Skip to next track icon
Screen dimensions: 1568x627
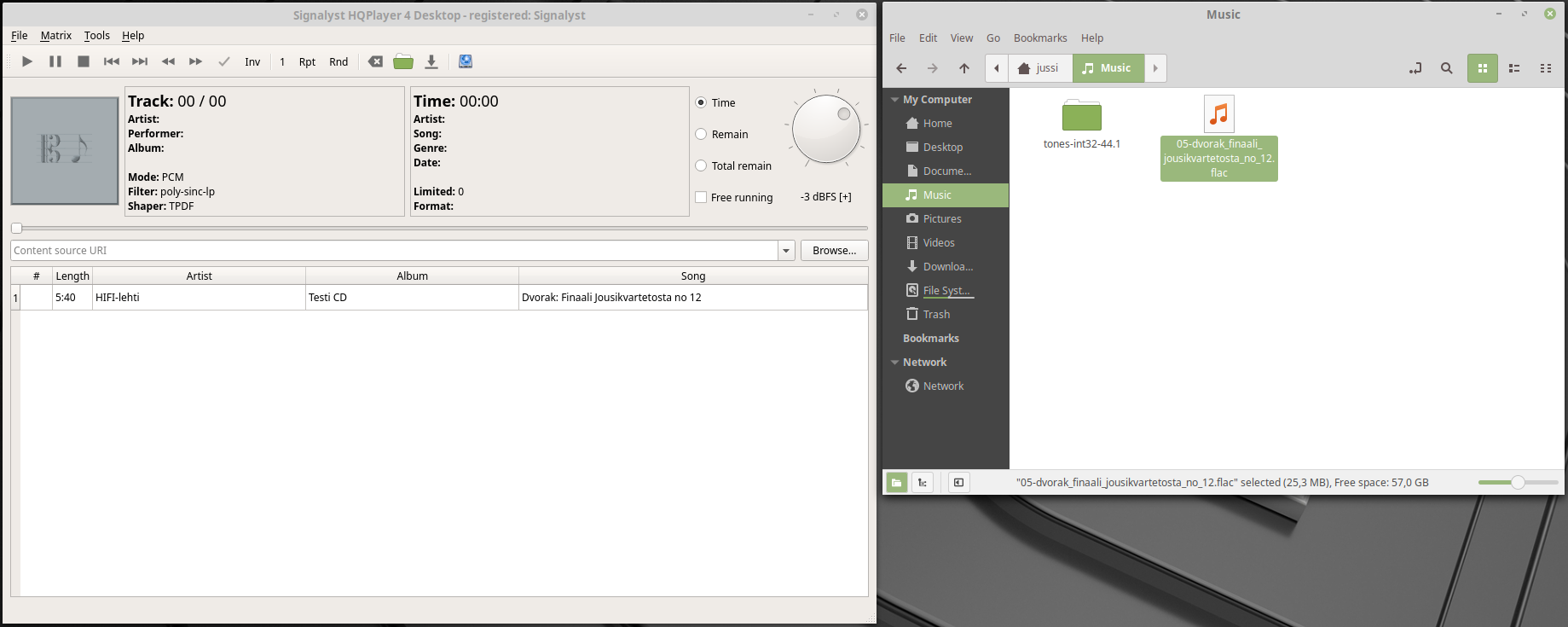coord(140,61)
